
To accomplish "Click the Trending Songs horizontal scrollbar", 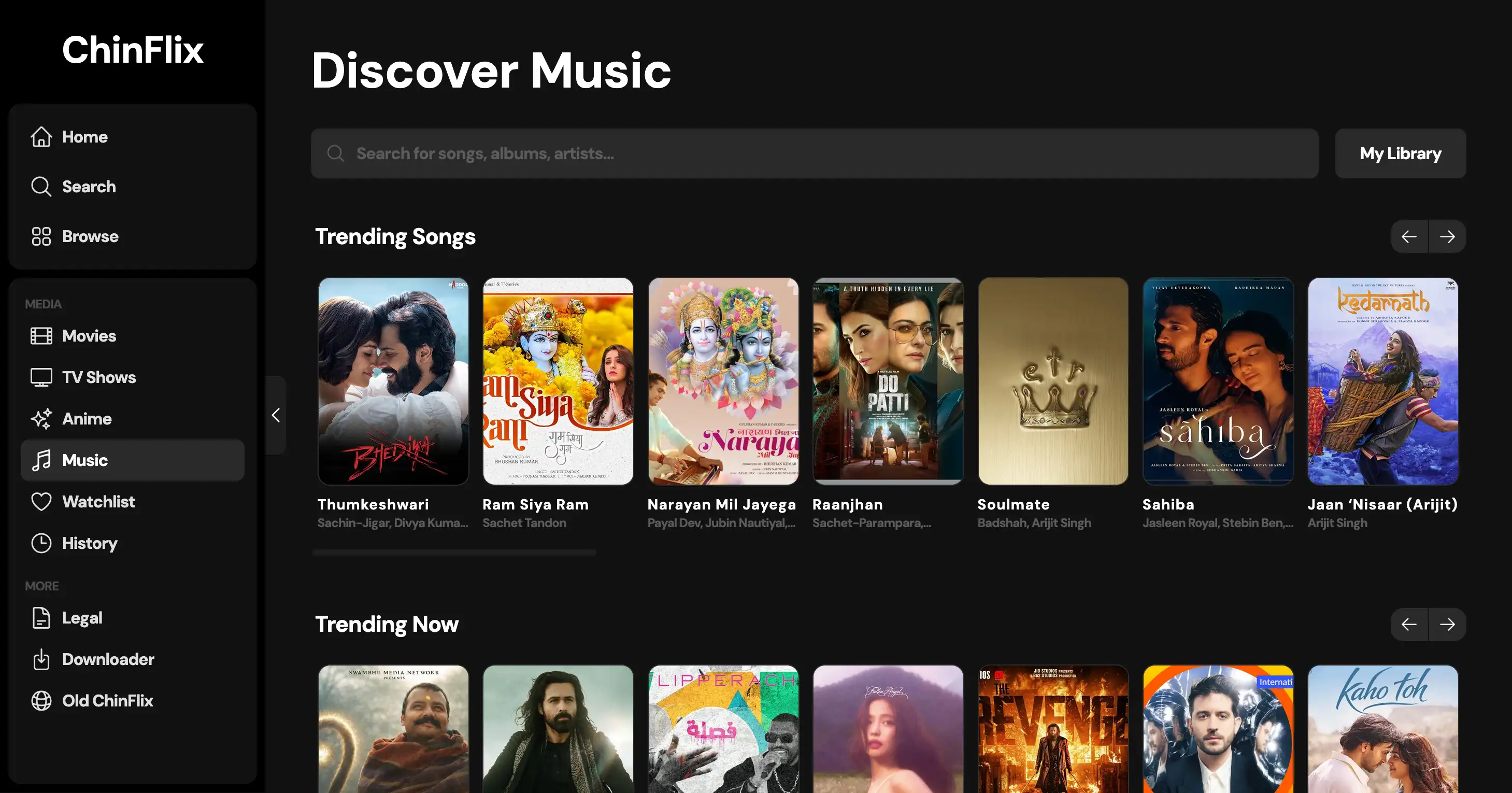I will (x=454, y=553).
